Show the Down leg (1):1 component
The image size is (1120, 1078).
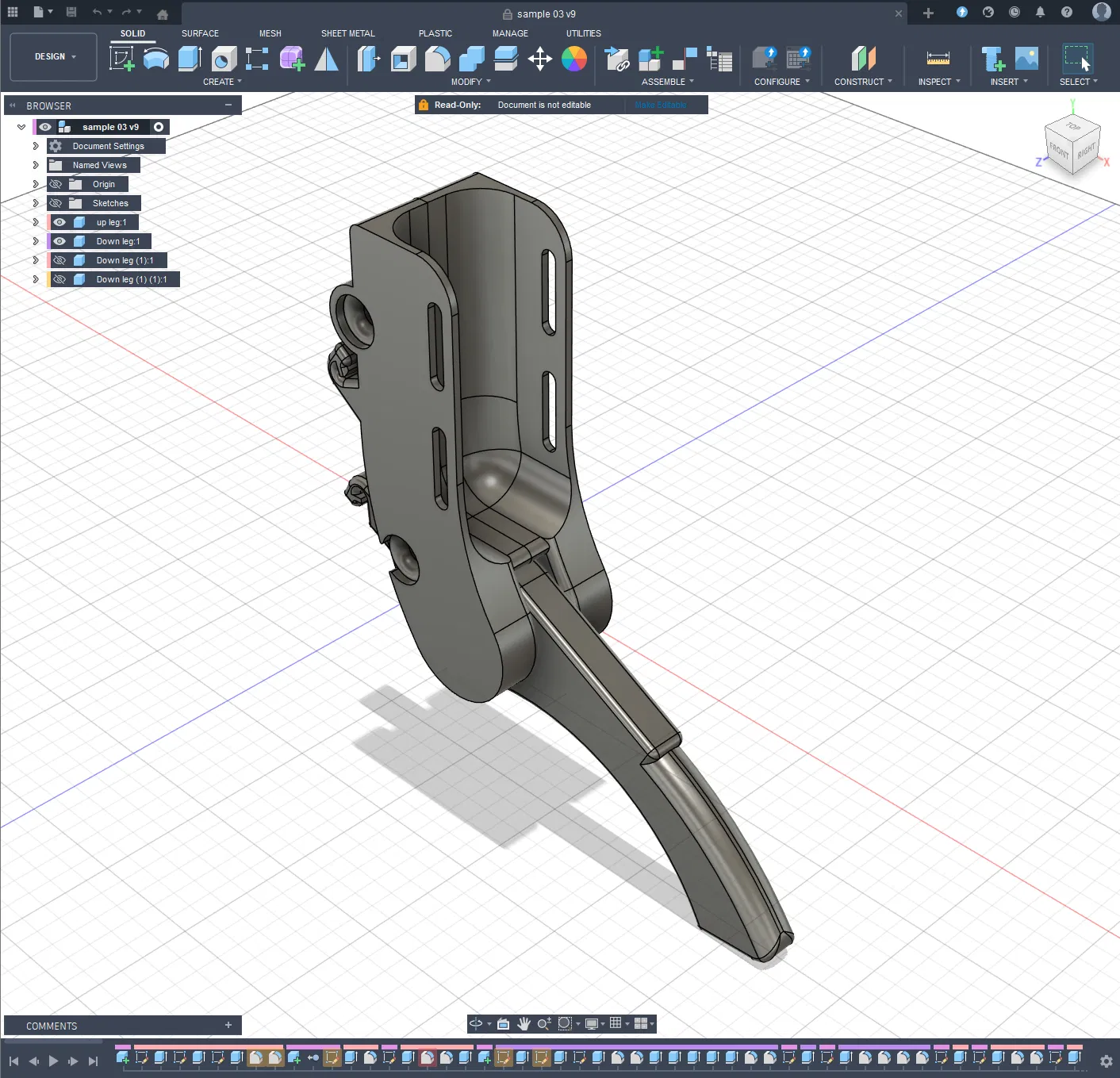point(59,260)
